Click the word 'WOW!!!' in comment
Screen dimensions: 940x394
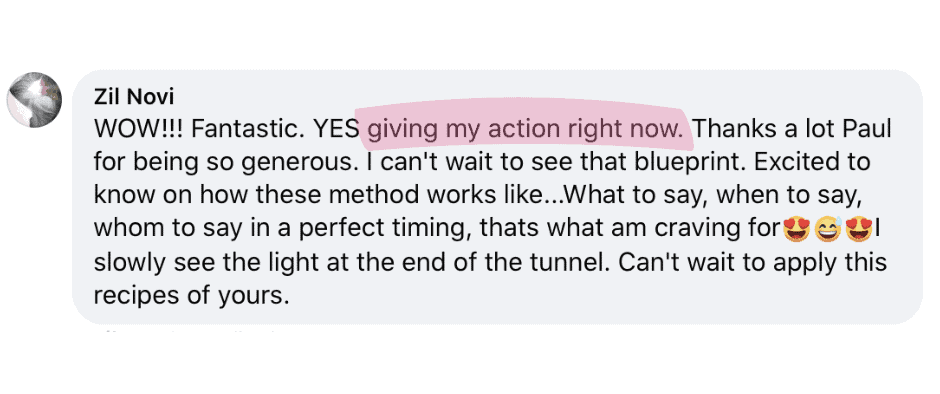pos(137,129)
